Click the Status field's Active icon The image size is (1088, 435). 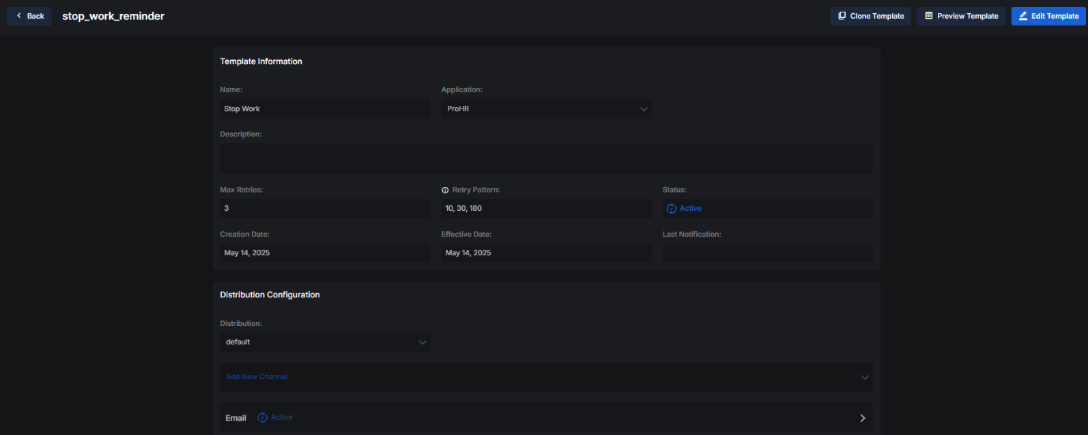coord(672,208)
